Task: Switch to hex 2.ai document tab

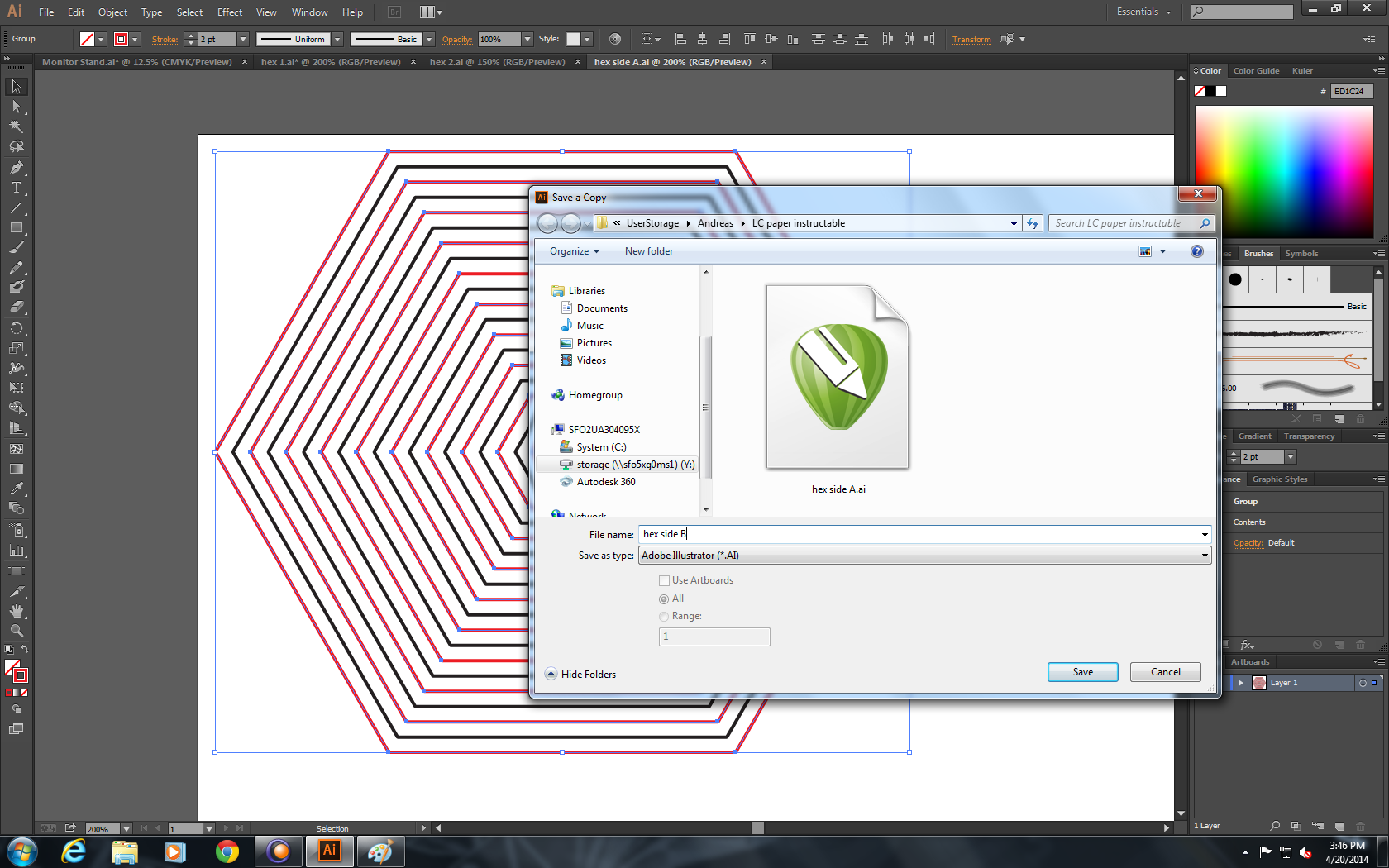Action: [x=497, y=62]
